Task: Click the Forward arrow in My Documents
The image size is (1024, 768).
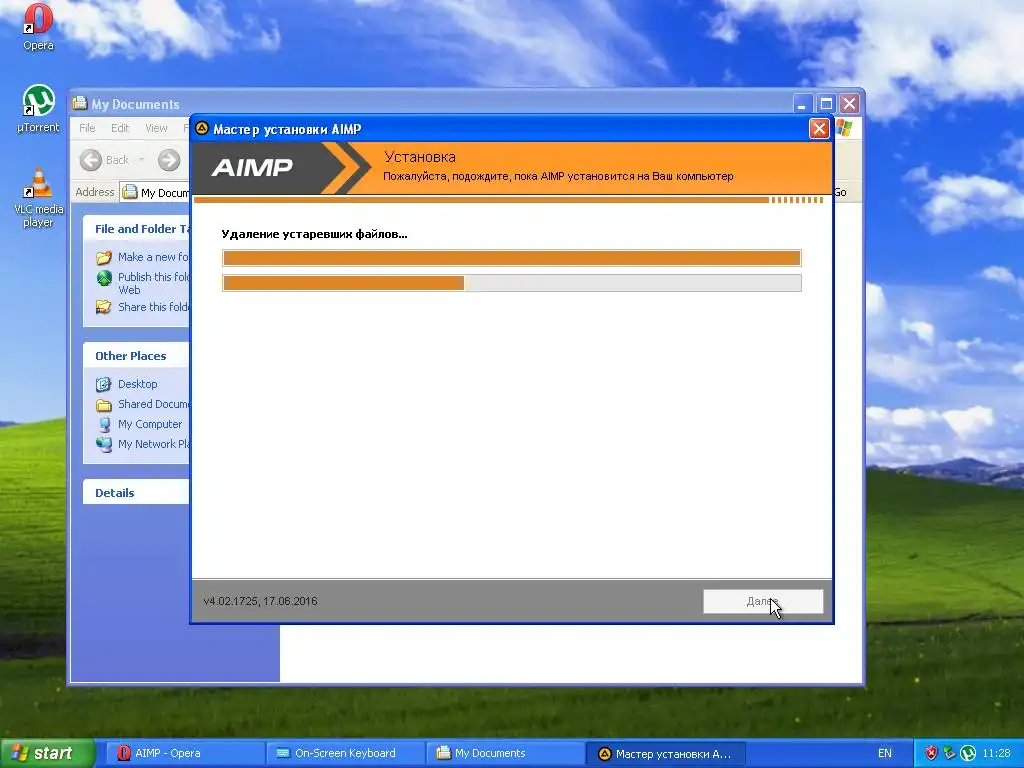Action: (168, 160)
